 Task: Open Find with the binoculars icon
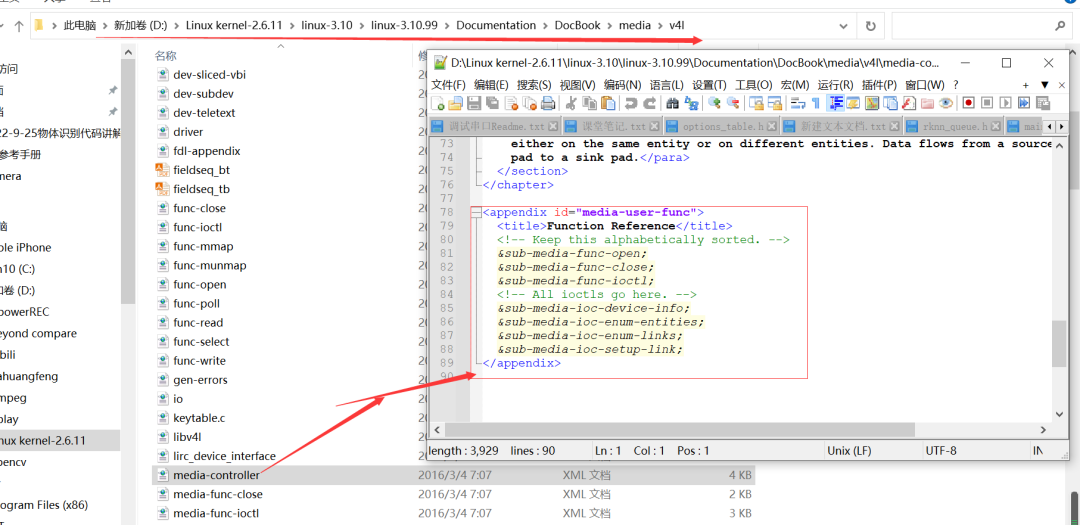tap(673, 103)
